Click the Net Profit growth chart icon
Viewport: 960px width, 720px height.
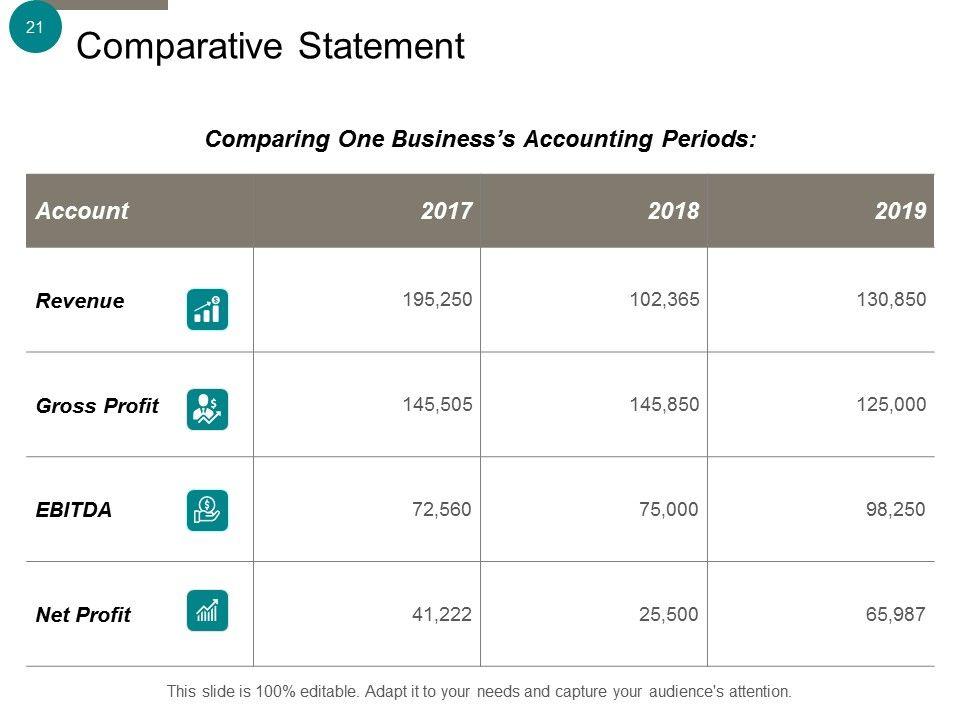click(x=207, y=610)
